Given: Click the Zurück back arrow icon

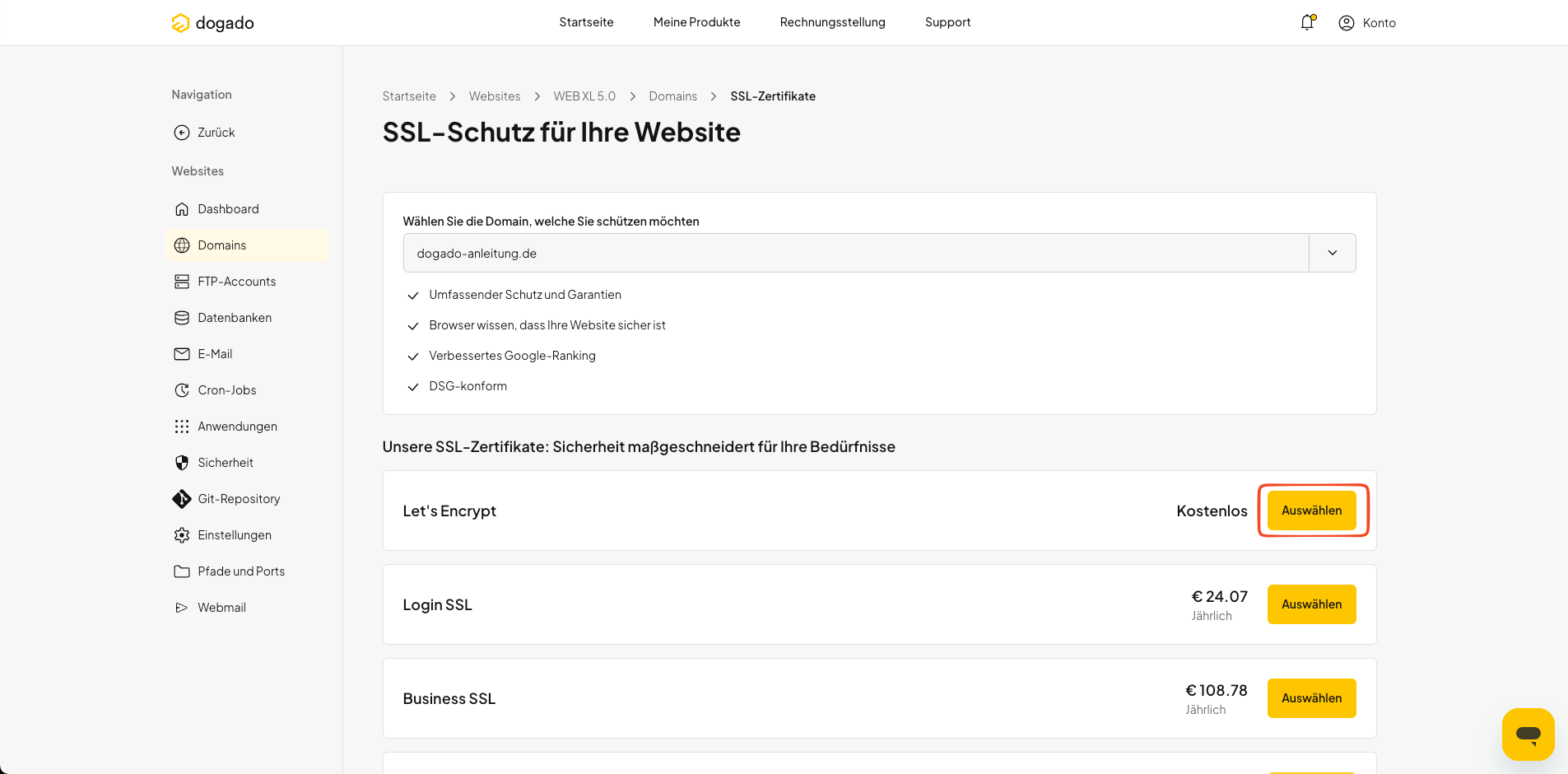Looking at the screenshot, I should click(182, 133).
